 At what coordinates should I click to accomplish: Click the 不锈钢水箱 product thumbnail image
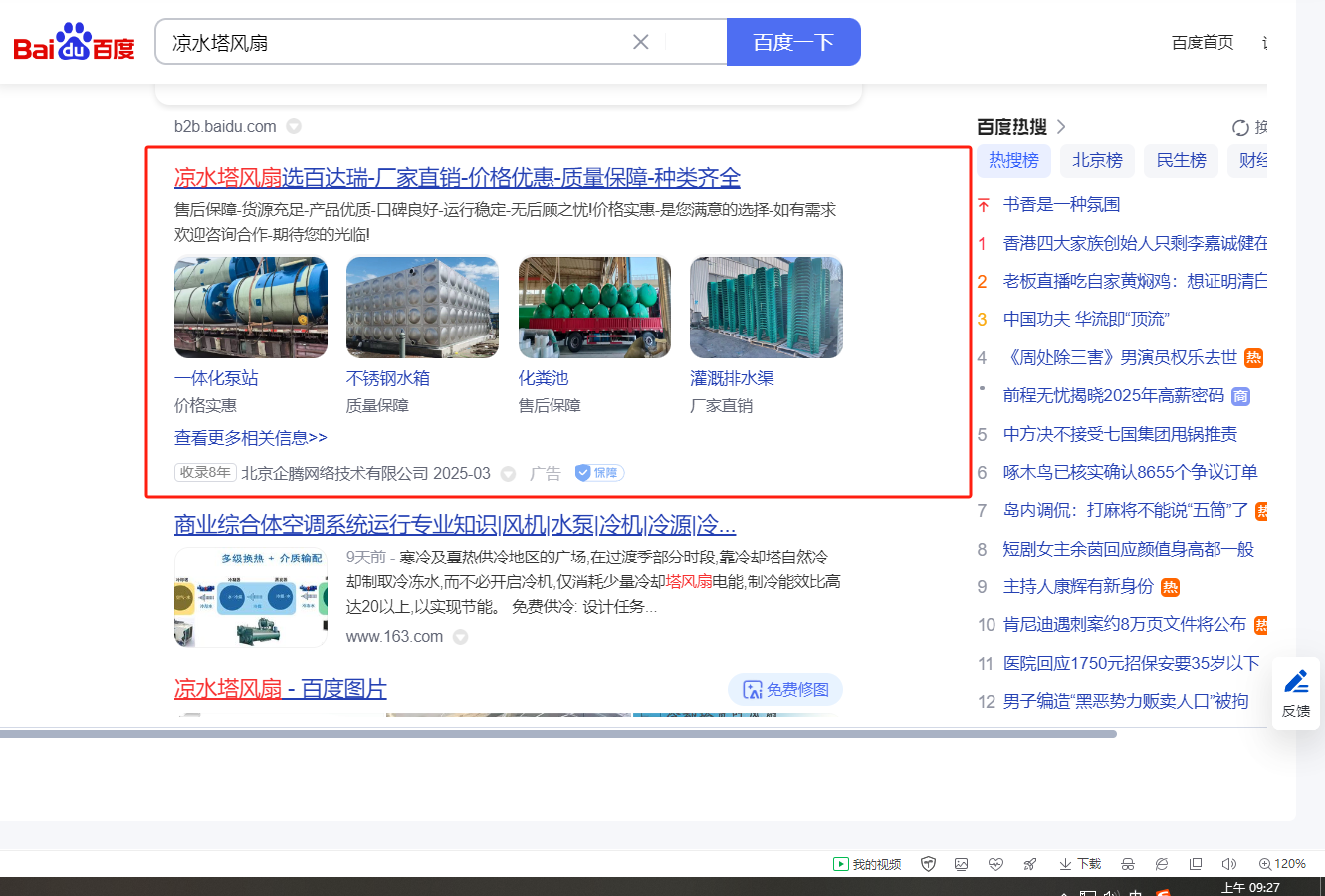(x=422, y=308)
